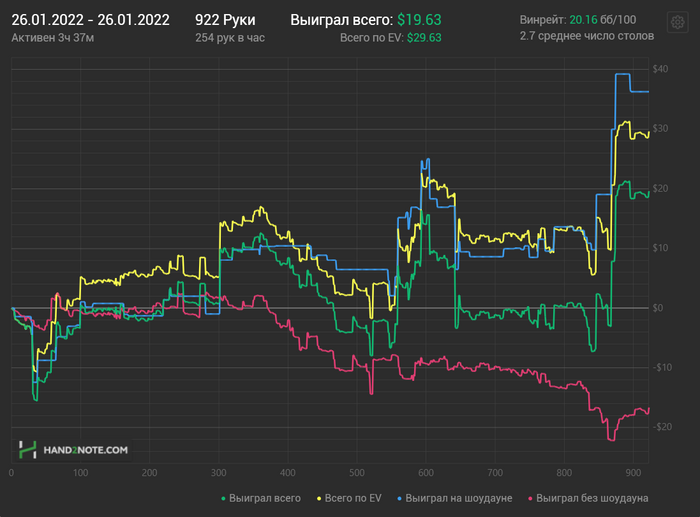Click the $0 y-axis label
This screenshot has height=517, width=700.
pyautogui.click(x=658, y=308)
